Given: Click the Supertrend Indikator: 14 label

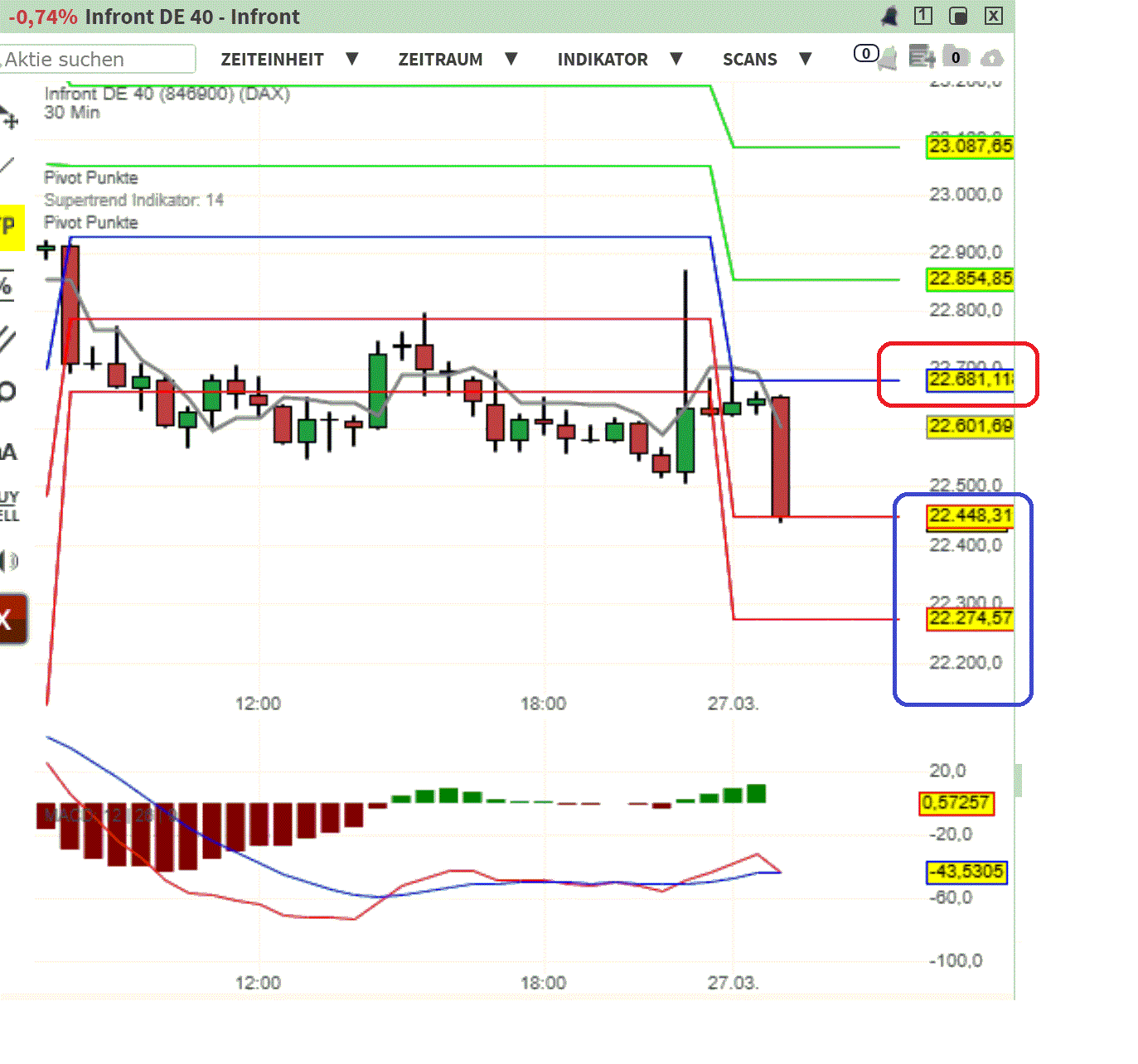Looking at the screenshot, I should click(x=134, y=200).
